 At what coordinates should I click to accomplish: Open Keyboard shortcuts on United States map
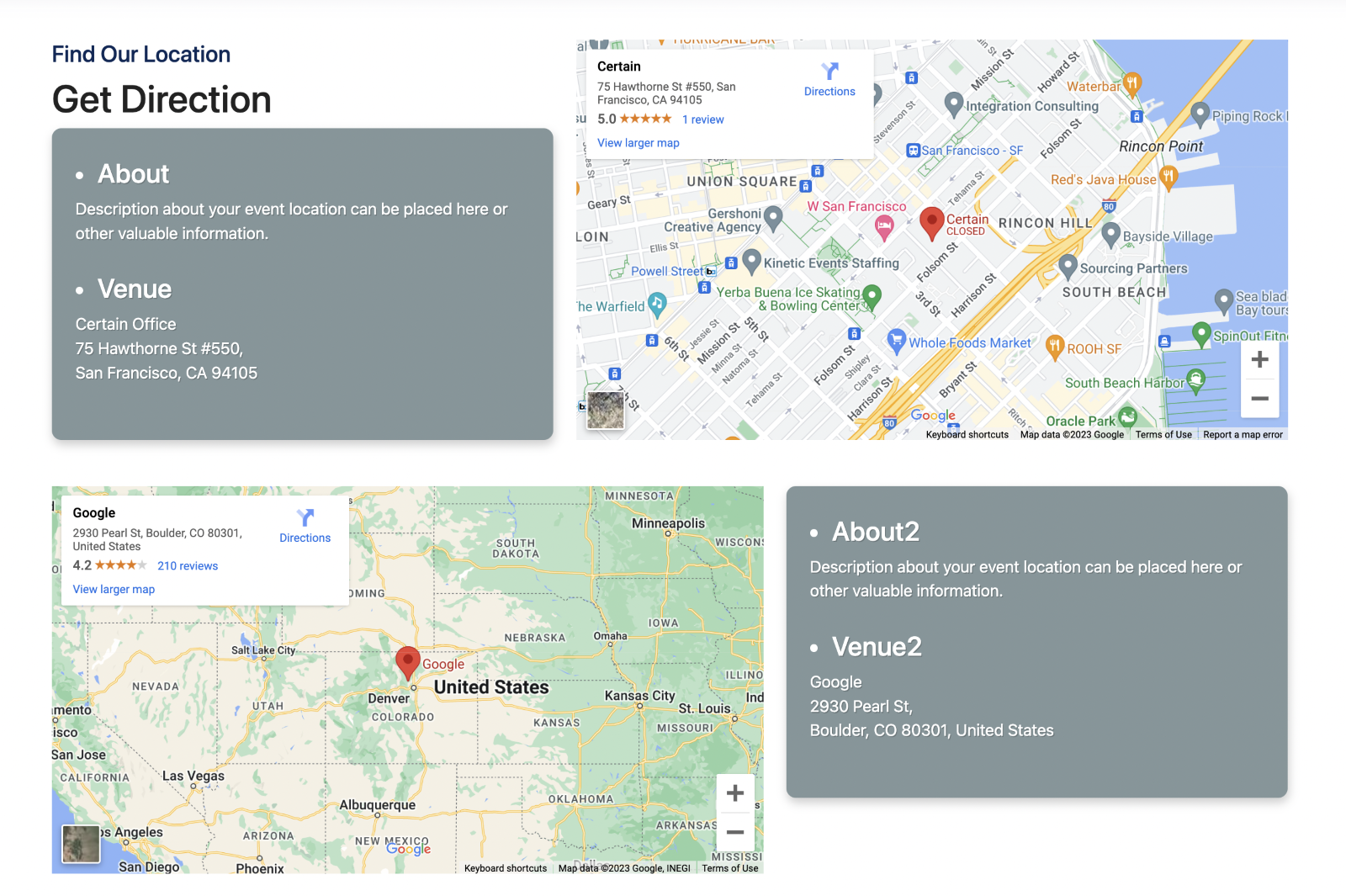(x=506, y=868)
